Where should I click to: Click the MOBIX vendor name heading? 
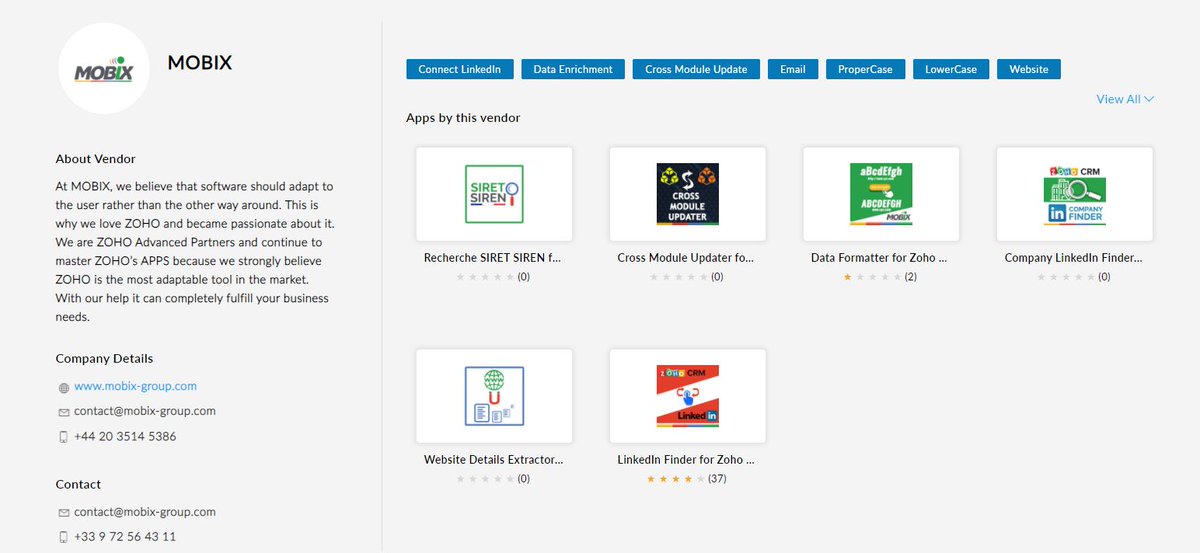click(200, 62)
